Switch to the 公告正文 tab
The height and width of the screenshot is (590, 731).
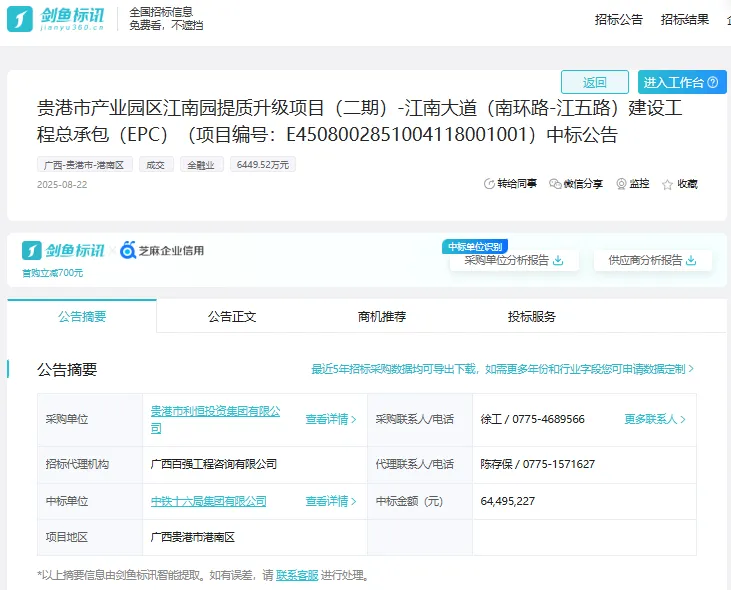[x=232, y=316]
